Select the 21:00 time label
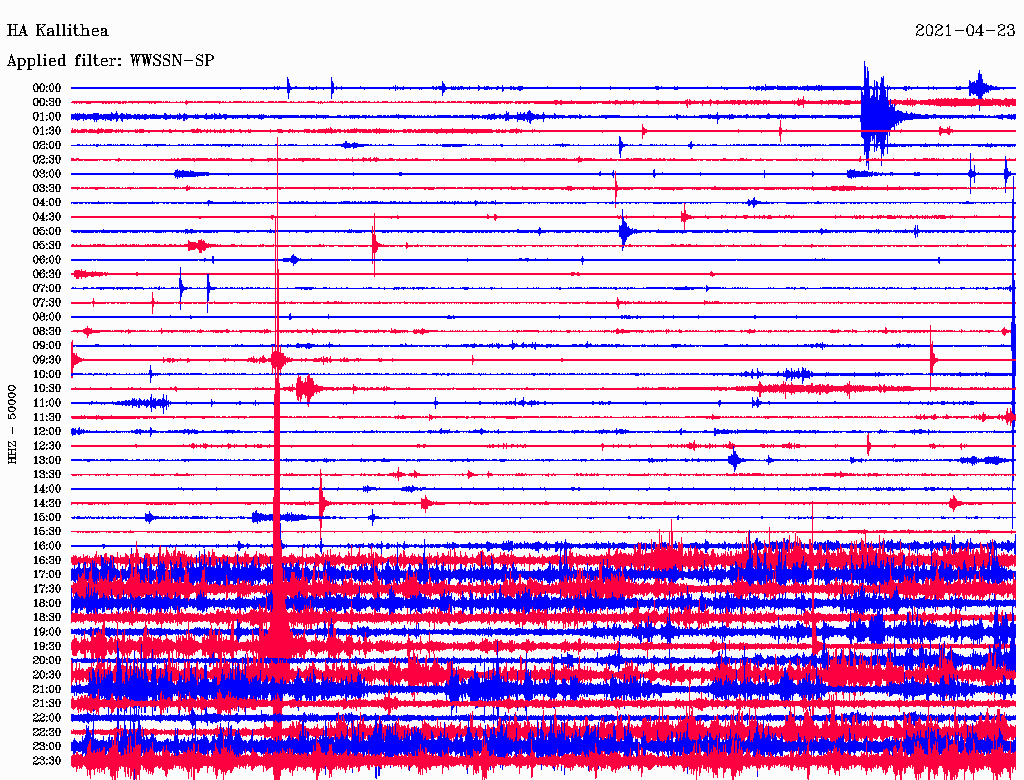Screen dimensions: 1024x780 [x=47, y=690]
